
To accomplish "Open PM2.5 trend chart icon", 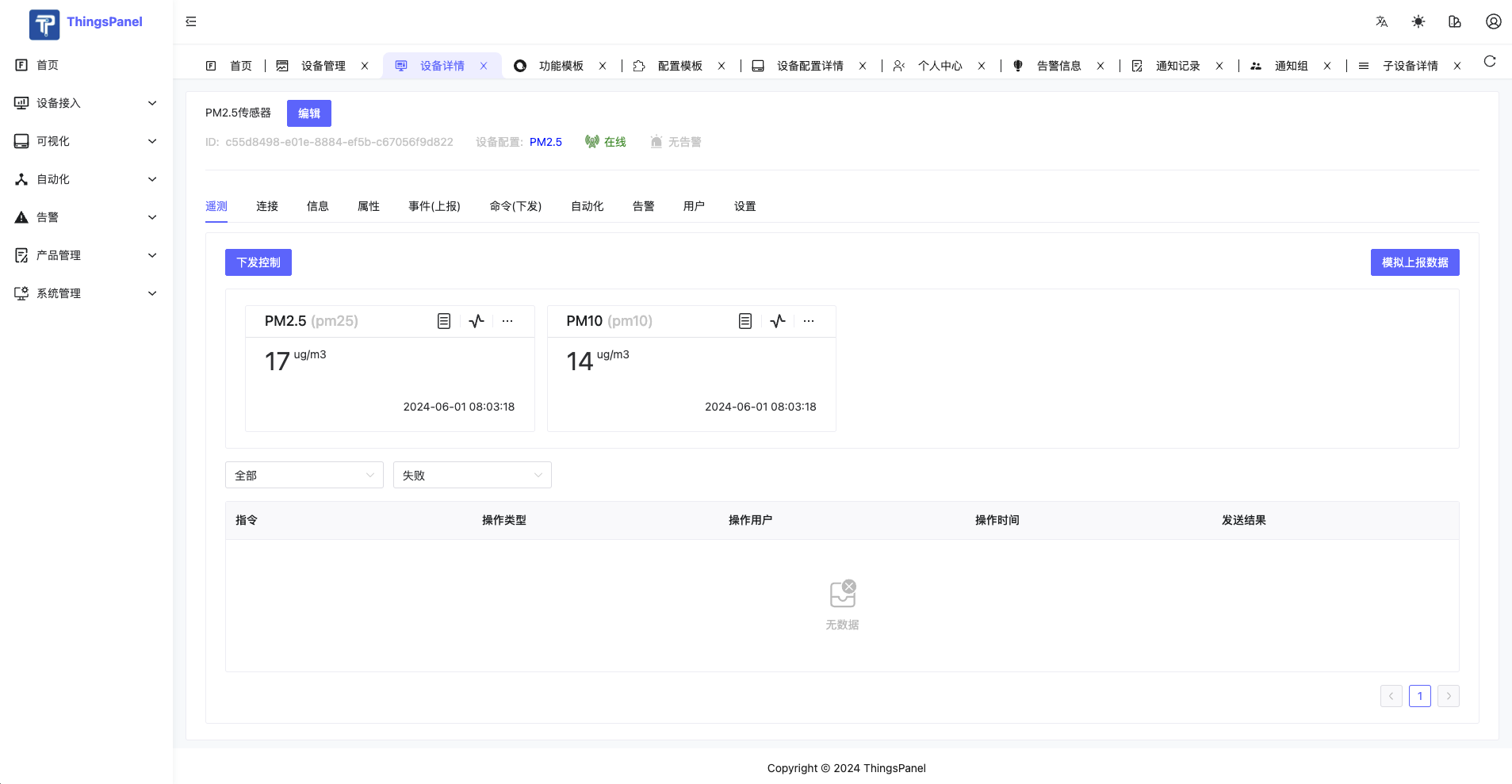I will pyautogui.click(x=477, y=321).
